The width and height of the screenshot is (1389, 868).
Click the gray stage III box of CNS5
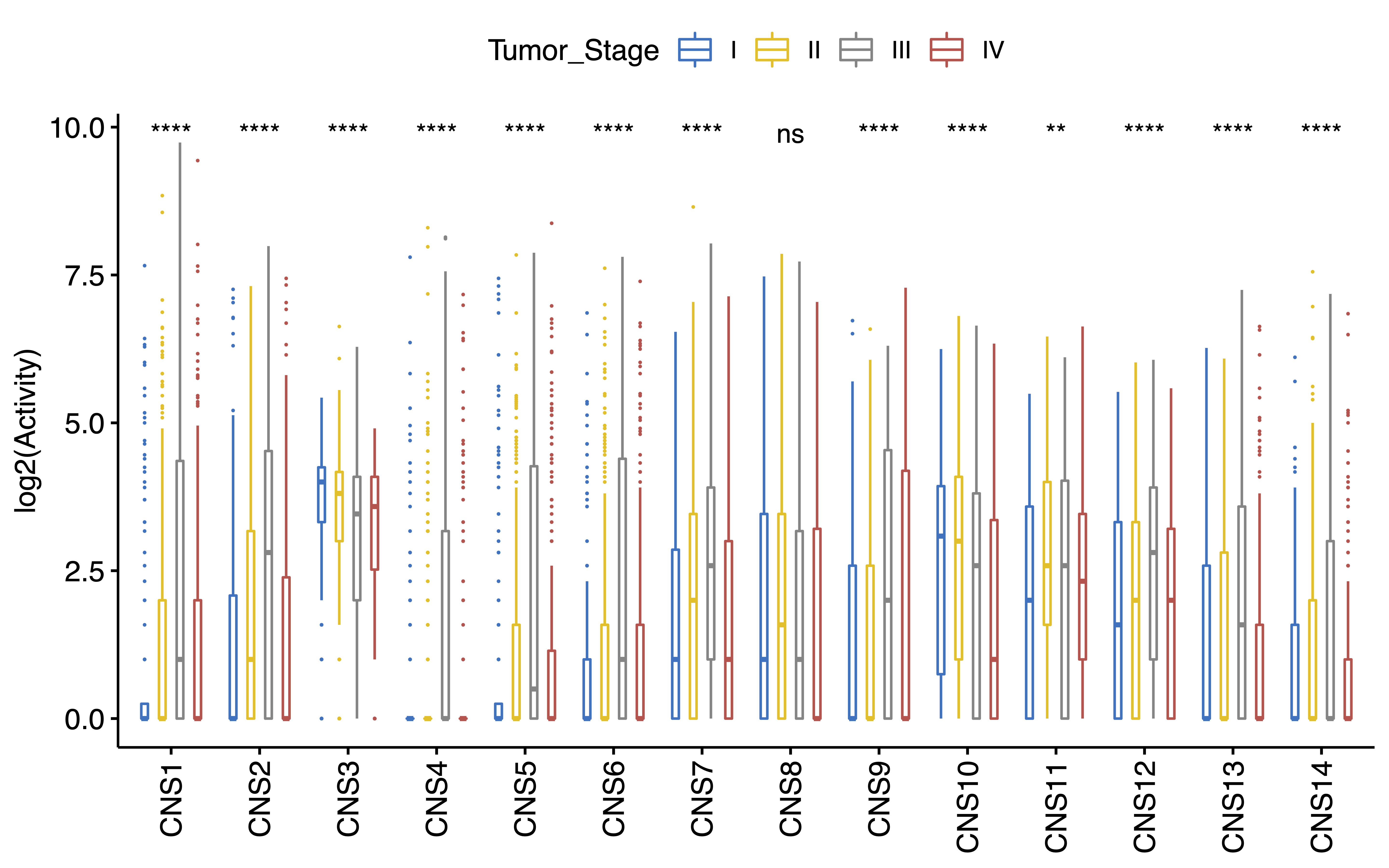tap(534, 592)
